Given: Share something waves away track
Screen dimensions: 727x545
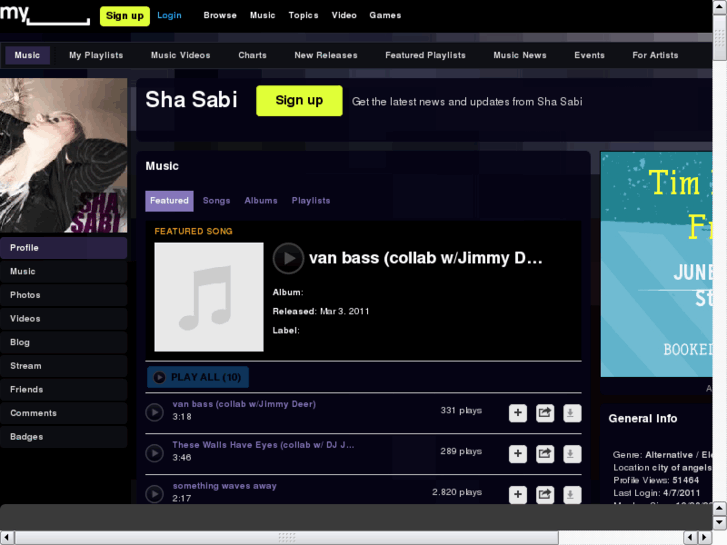Looking at the screenshot, I should click(545, 494).
